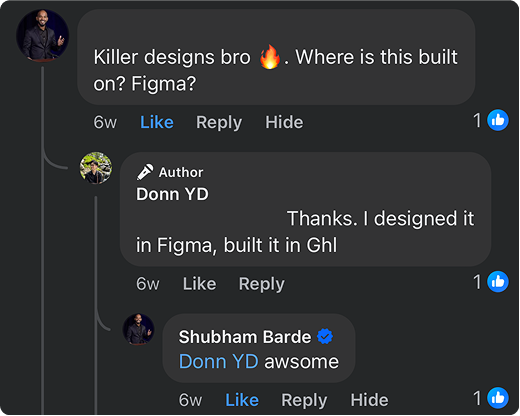Click the fire emoji in the top comment
Viewport: 520px width, 416px height.
pyautogui.click(x=270, y=57)
